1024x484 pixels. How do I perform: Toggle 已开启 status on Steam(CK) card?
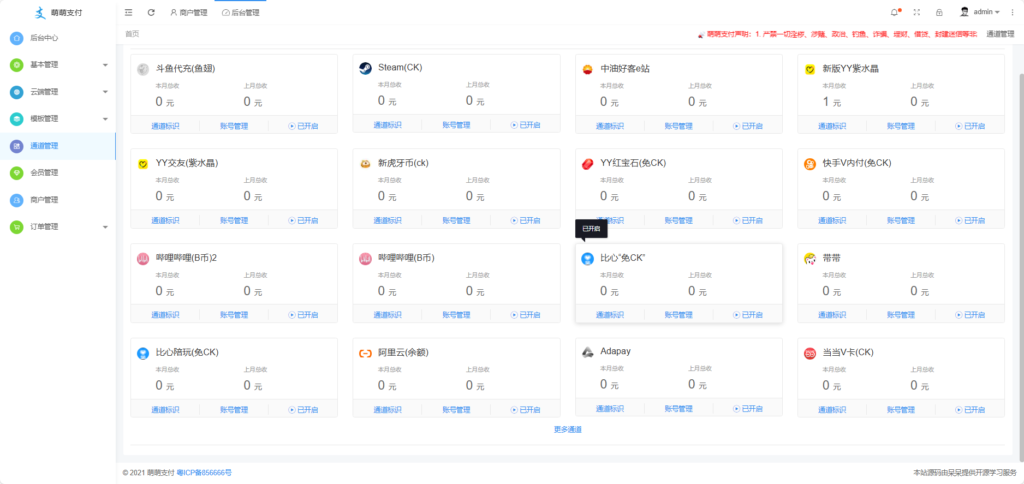(x=526, y=125)
